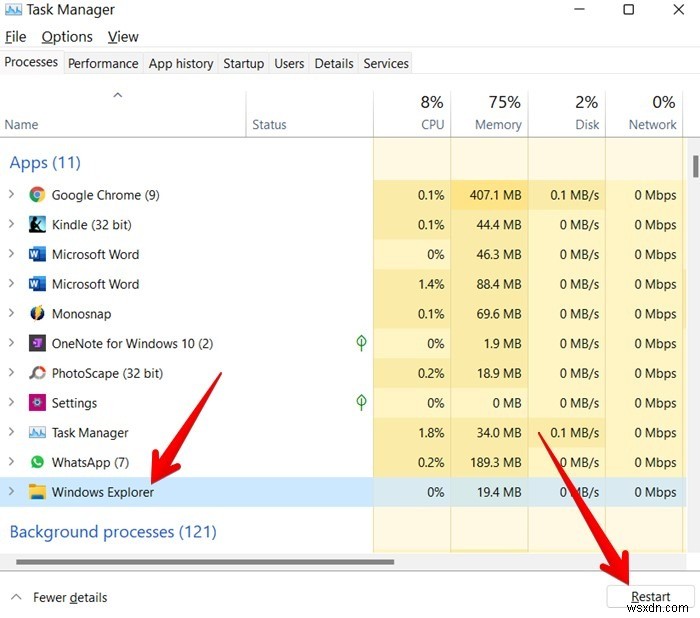Click the 189.3 MB memory value

point(496,463)
